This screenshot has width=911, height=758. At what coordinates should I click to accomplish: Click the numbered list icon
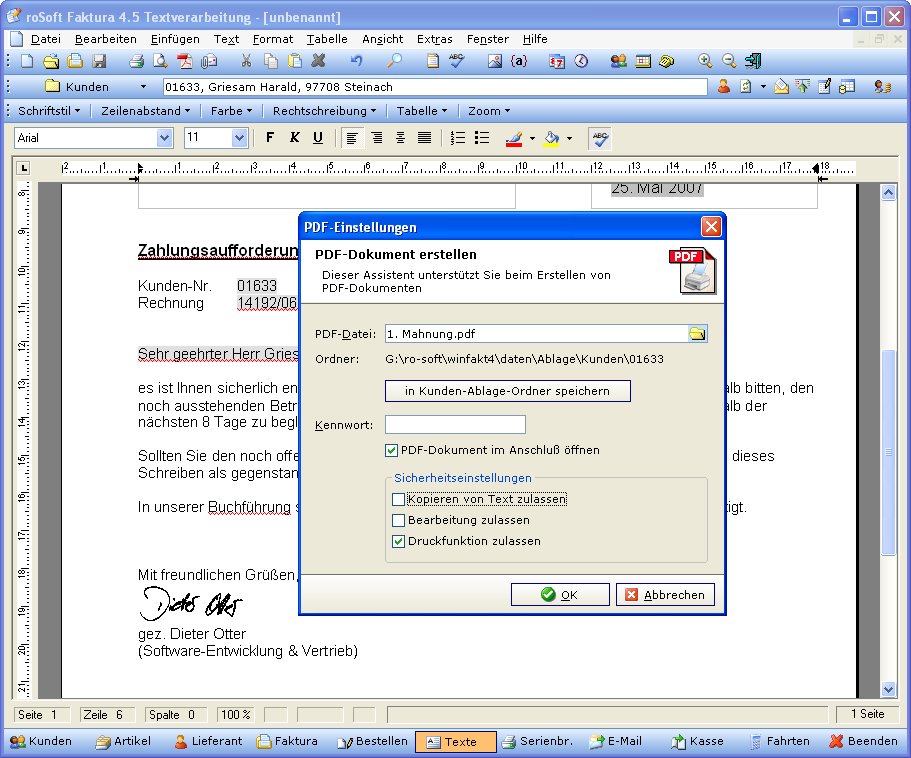(x=458, y=138)
